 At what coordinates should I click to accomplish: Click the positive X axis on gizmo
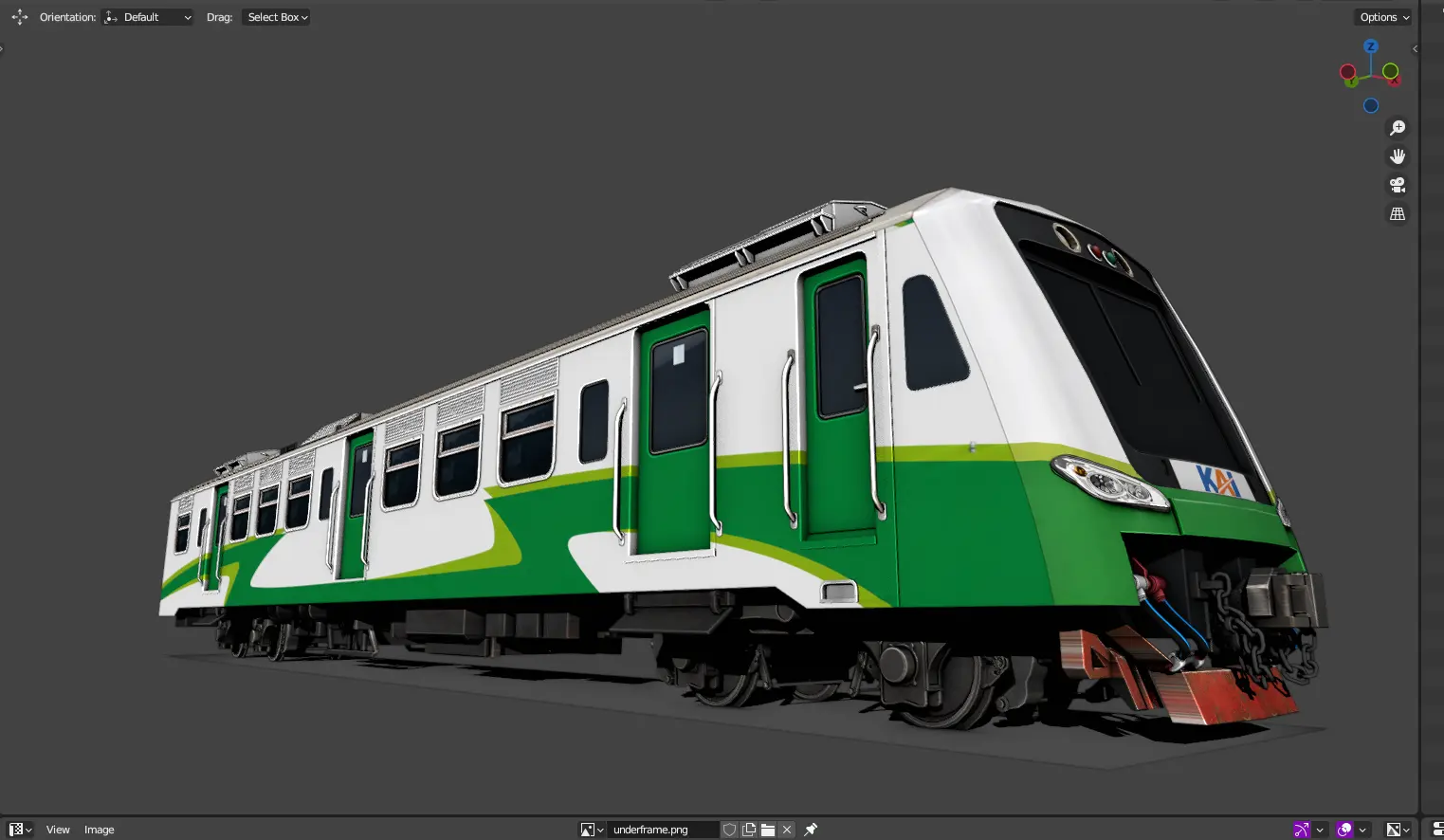tap(1395, 82)
